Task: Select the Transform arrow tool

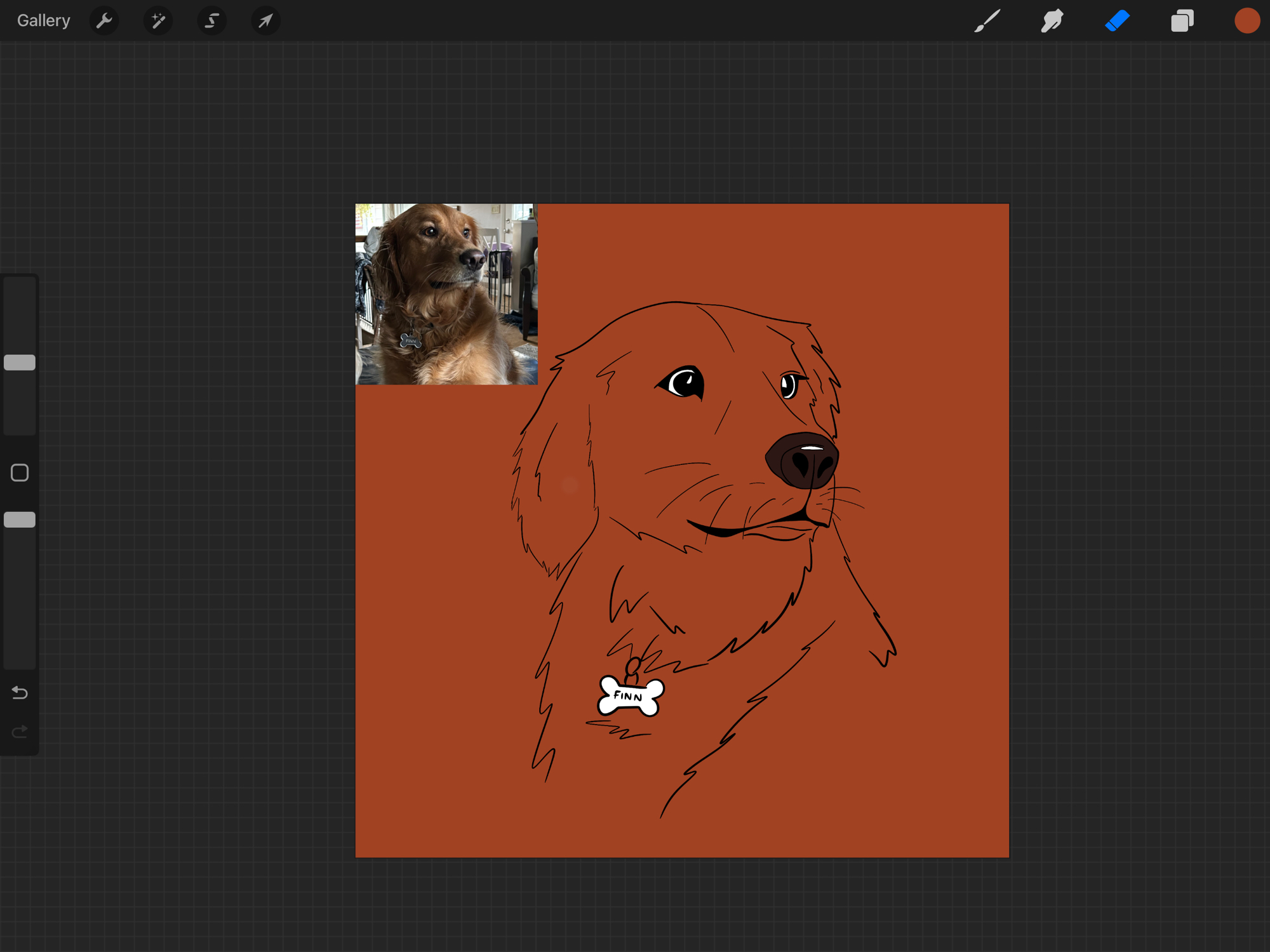Action: coord(265,21)
